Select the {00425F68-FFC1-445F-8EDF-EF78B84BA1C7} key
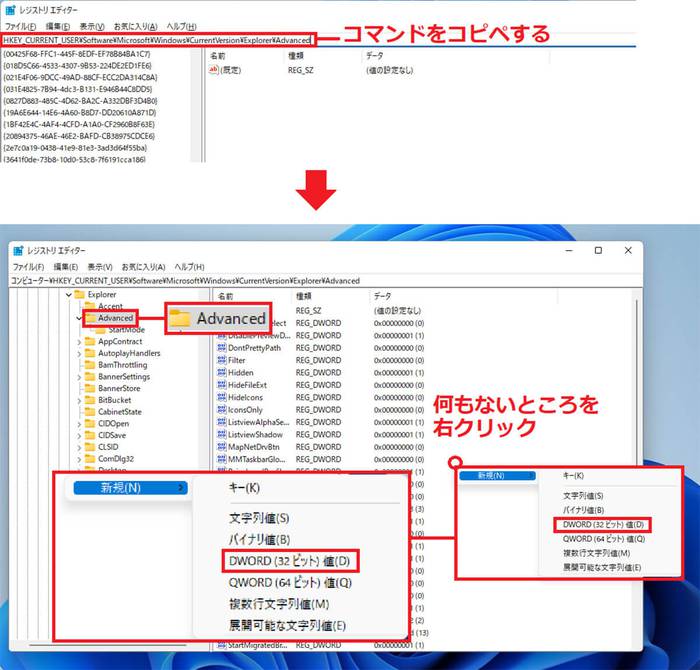The width and height of the screenshot is (700, 670). point(77,54)
